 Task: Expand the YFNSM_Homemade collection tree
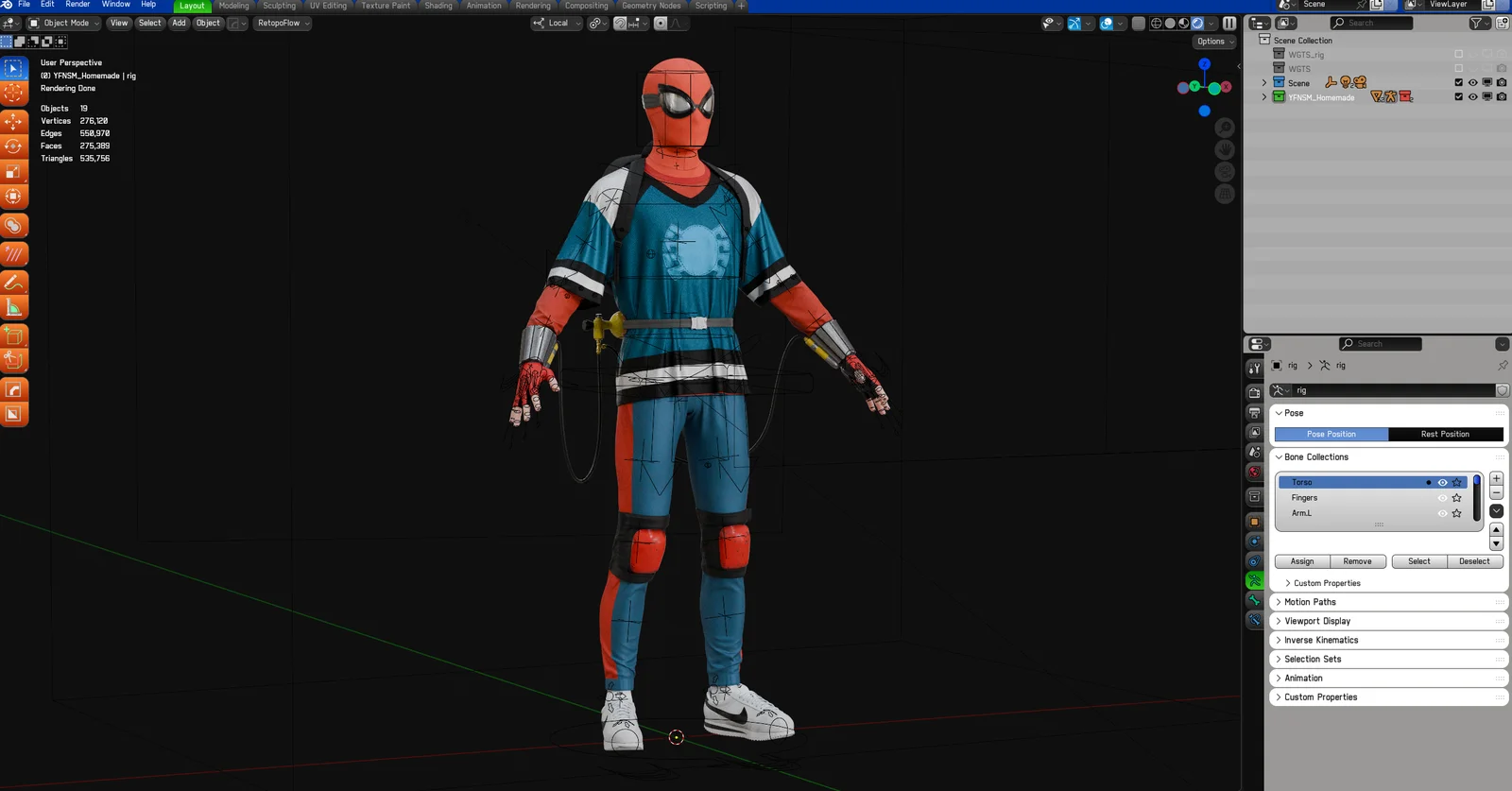tap(1263, 96)
